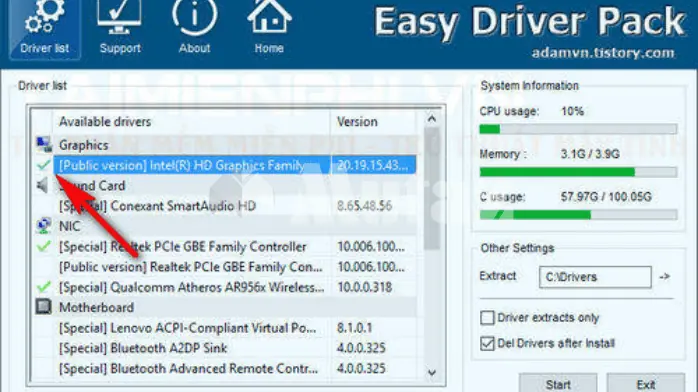Select Bluetooth Advanced Remote Control driver row
698x392 pixels.
point(226,368)
